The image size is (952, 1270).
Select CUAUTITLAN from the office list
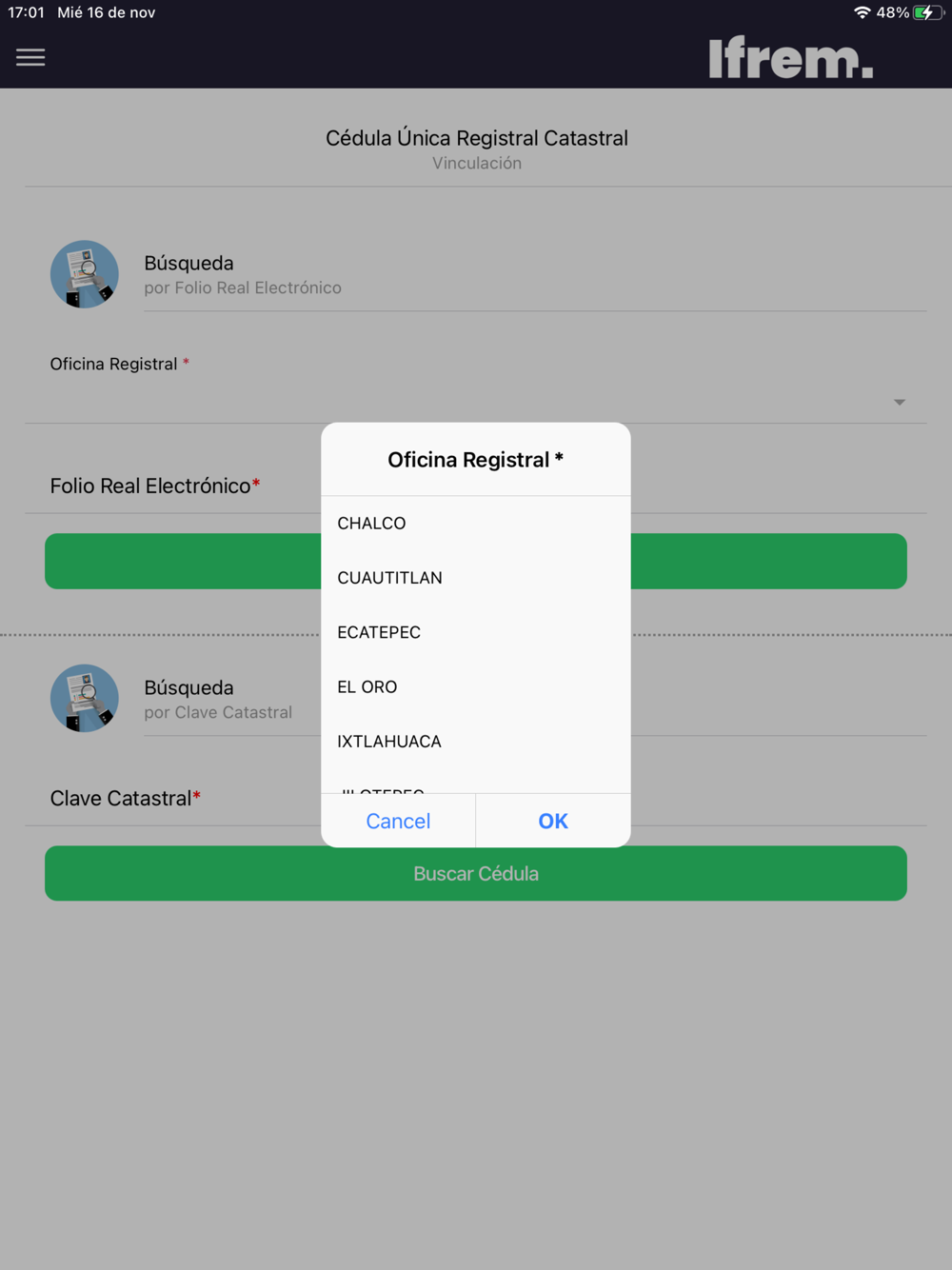(476, 578)
